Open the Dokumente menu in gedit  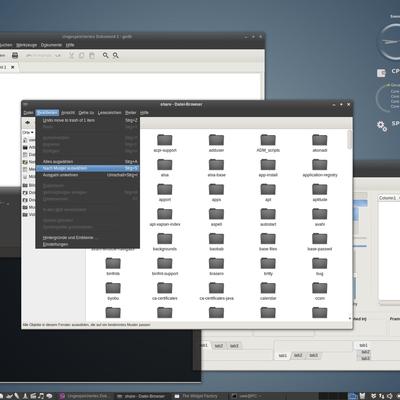[51, 45]
